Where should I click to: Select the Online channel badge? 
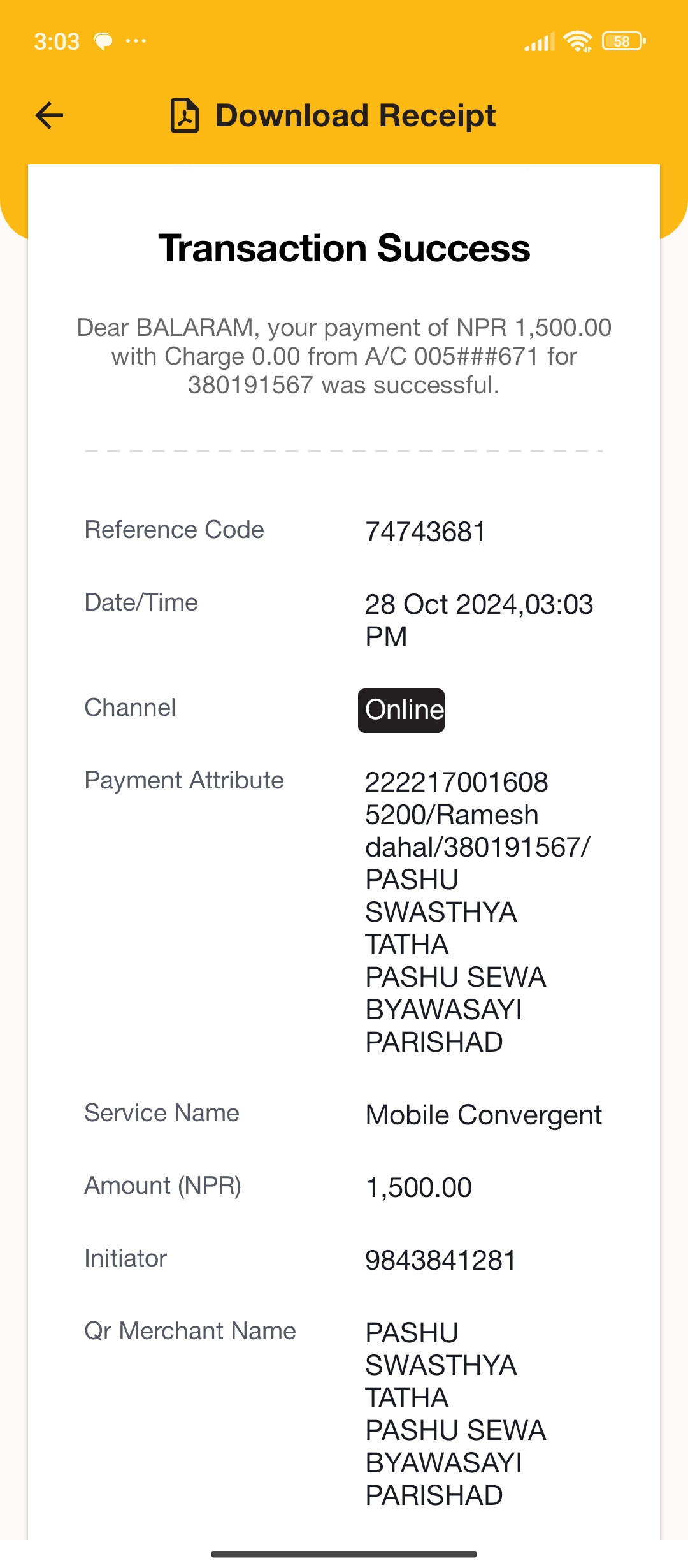(x=401, y=710)
